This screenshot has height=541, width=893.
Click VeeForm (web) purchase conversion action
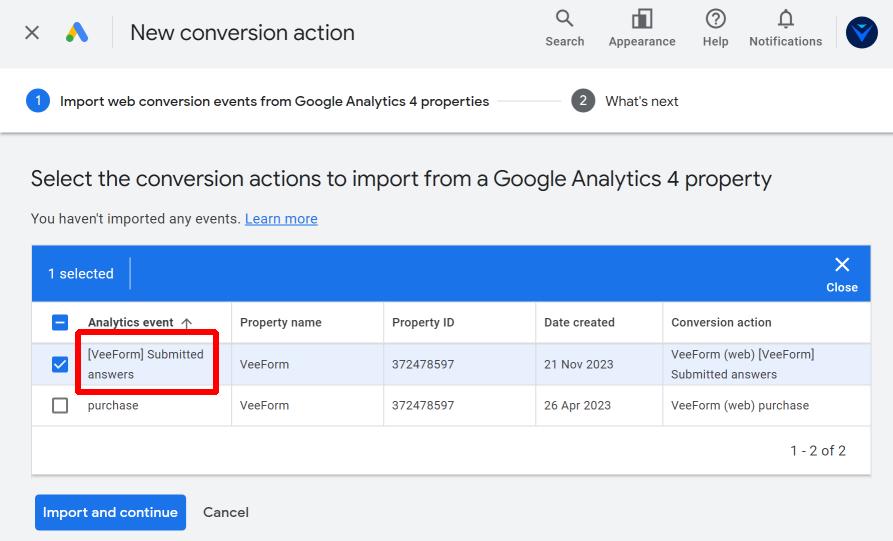click(x=740, y=405)
